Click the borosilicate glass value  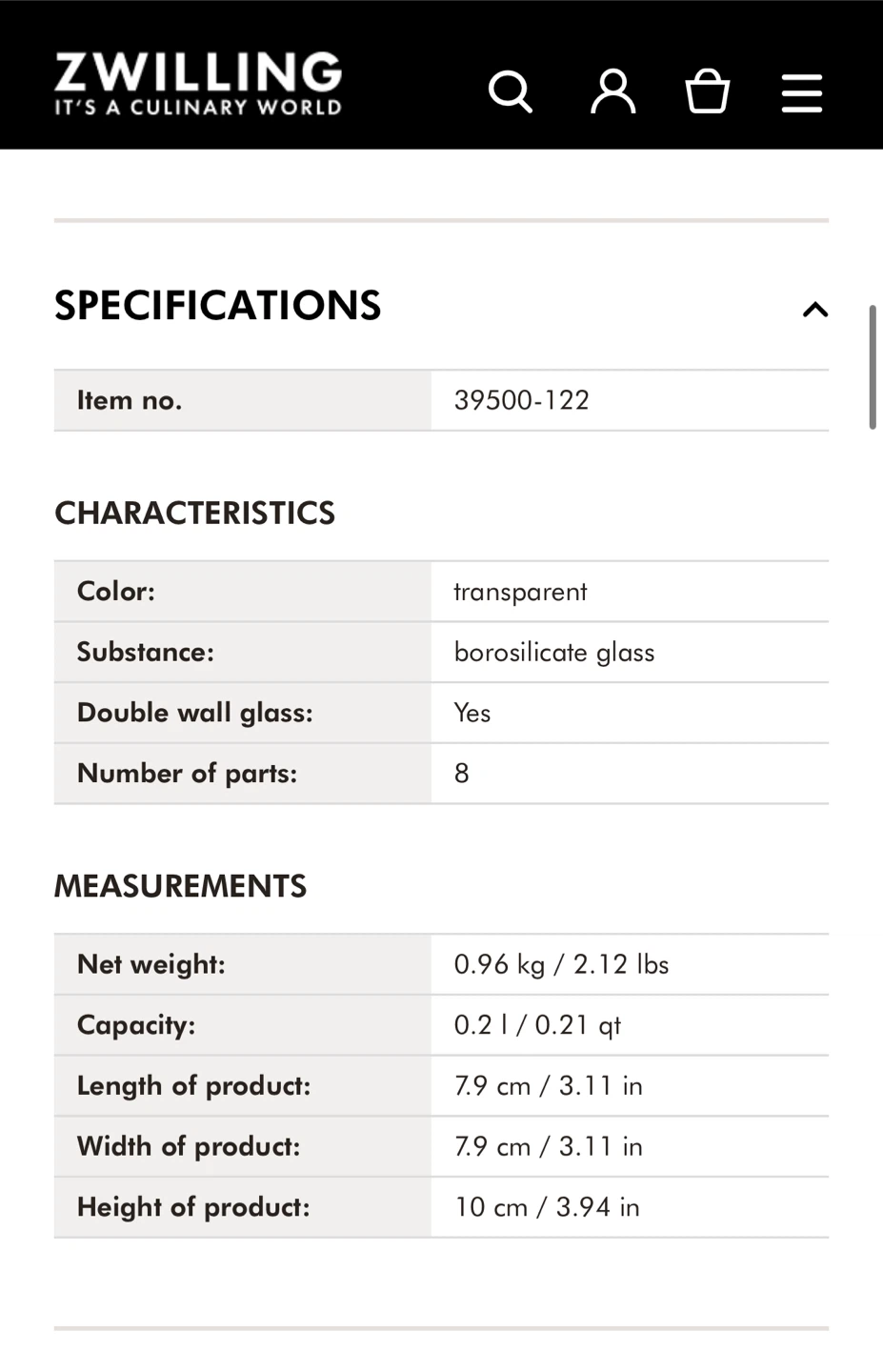pyautogui.click(x=554, y=653)
